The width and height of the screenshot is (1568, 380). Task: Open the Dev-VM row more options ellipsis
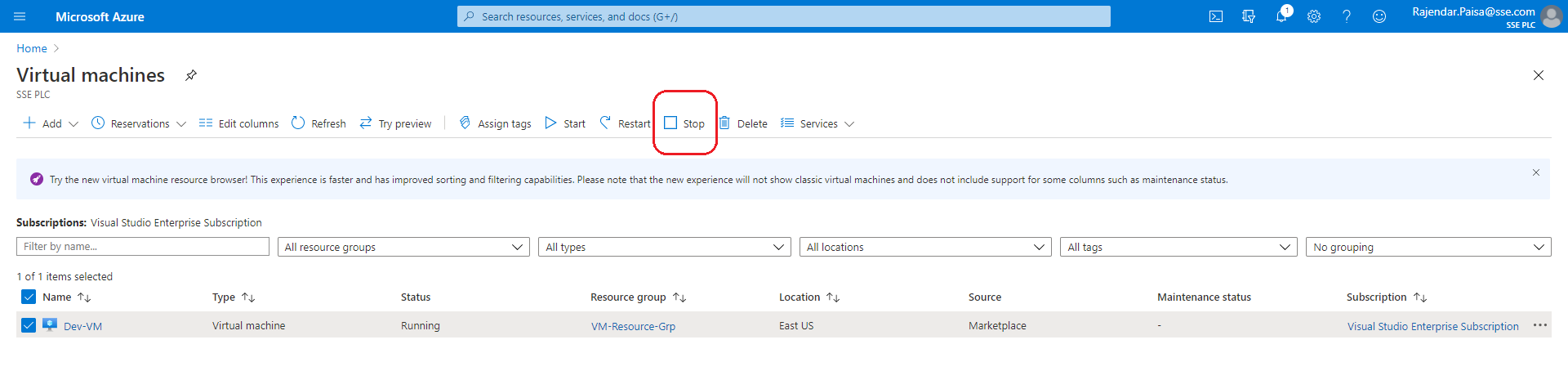(x=1540, y=325)
